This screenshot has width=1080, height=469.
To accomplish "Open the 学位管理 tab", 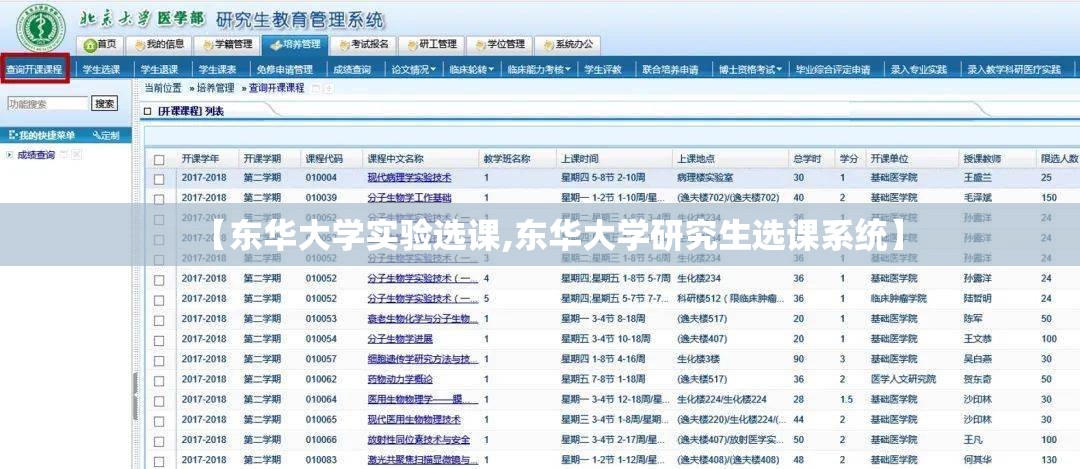I will pyautogui.click(x=499, y=44).
